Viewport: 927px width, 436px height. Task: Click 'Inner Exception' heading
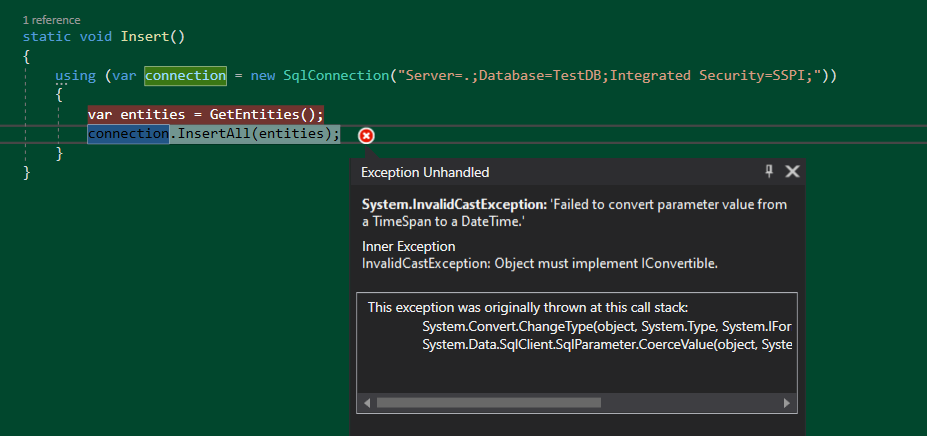point(409,246)
